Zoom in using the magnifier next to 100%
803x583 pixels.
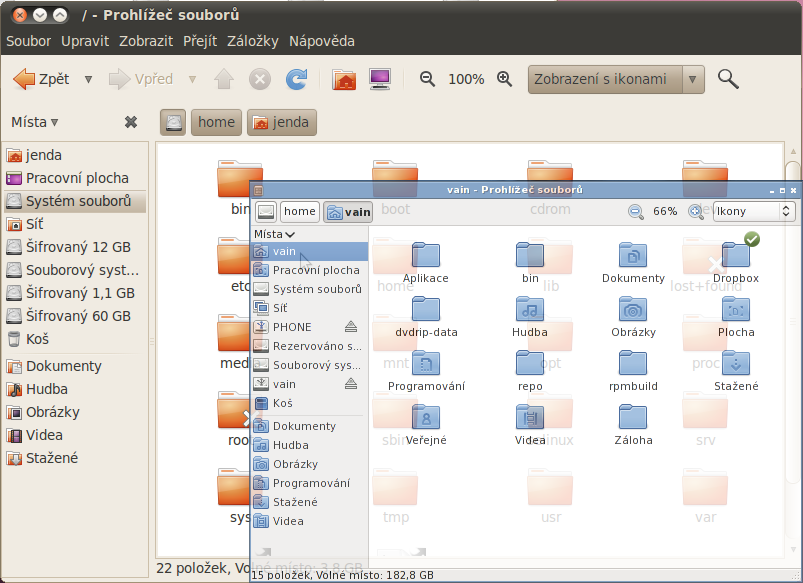point(505,80)
